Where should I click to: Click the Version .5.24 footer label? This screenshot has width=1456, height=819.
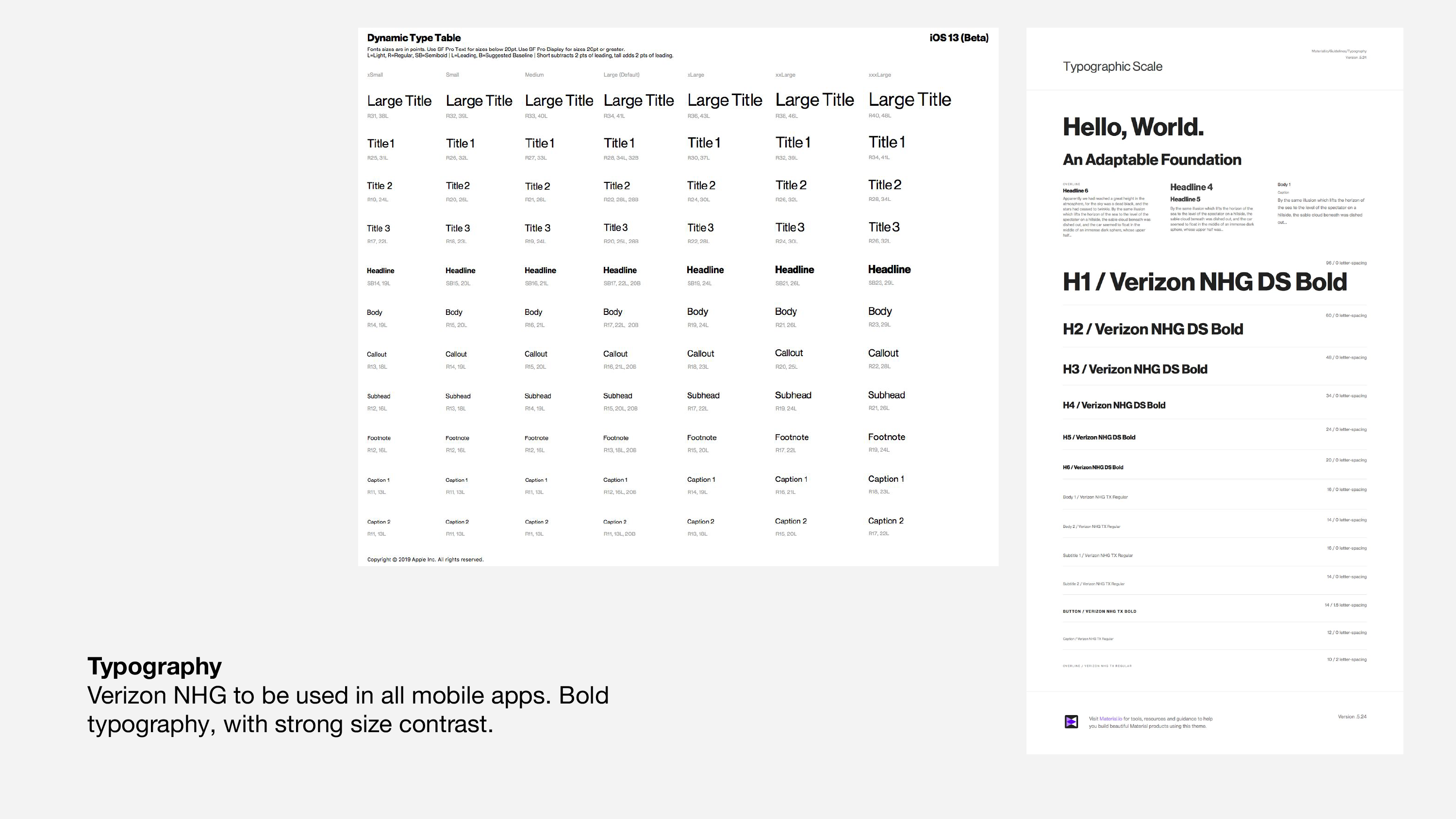point(1352,717)
